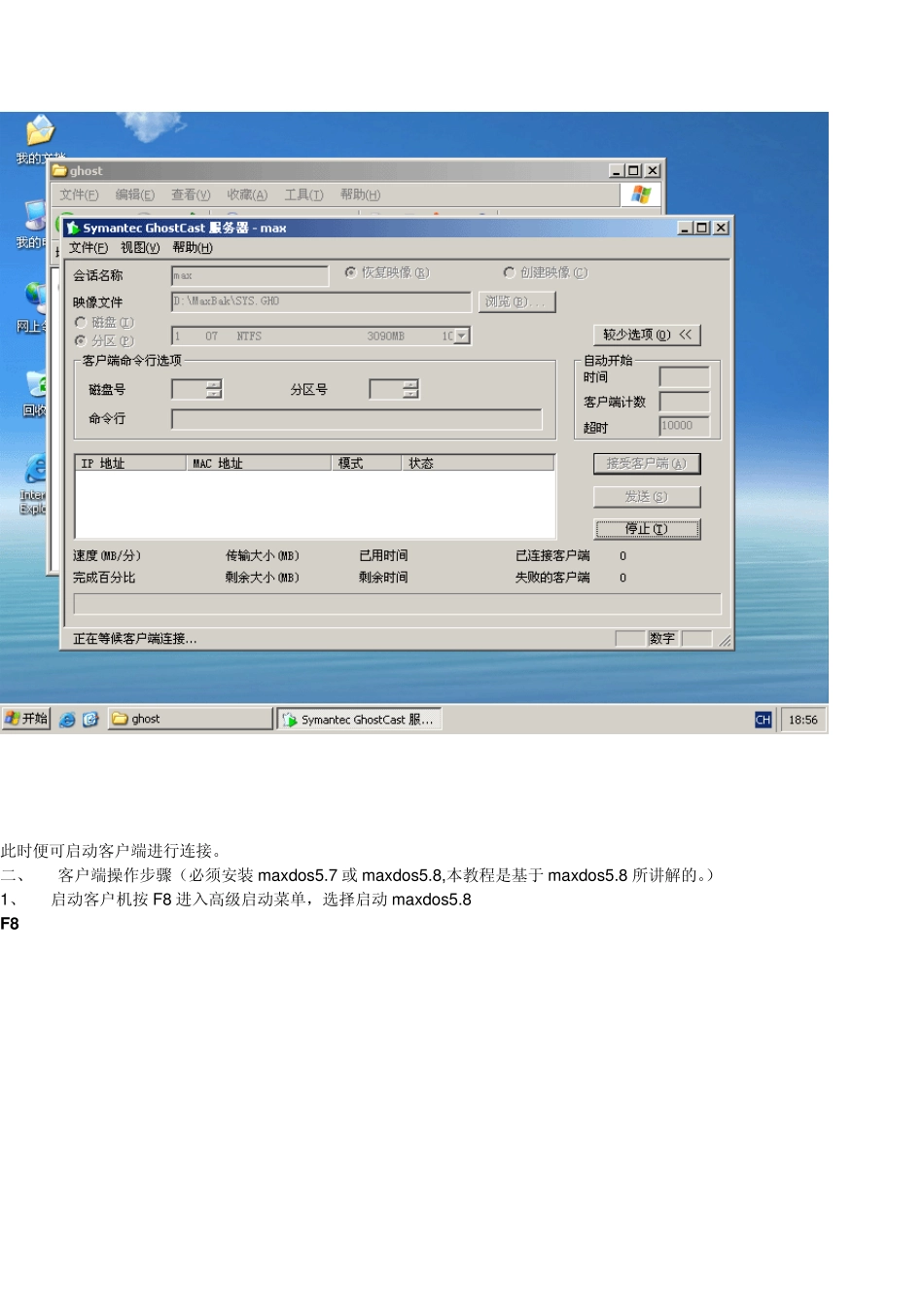Expand the partition NTFS dropdown arrow
924x1307 pixels.
[462, 336]
